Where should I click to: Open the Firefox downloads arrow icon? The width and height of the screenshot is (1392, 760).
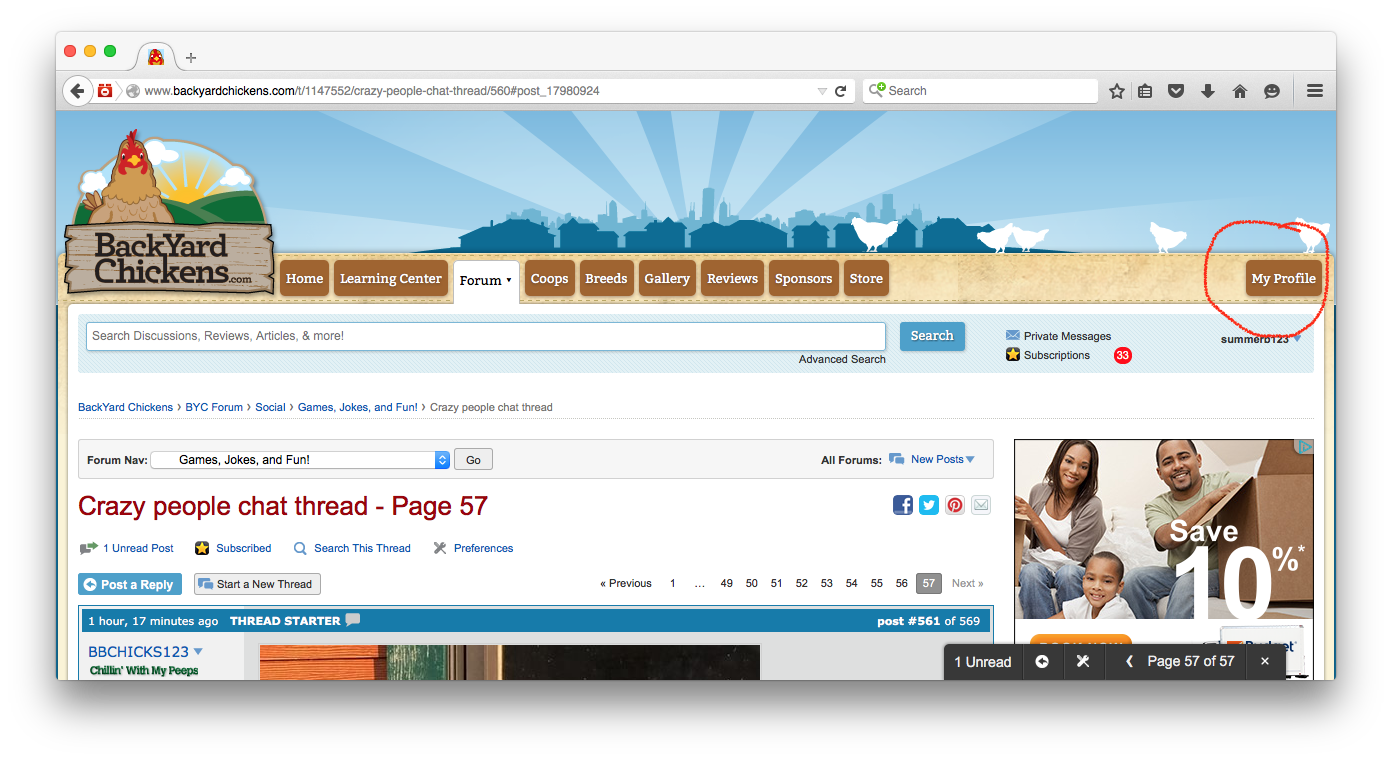(1208, 91)
